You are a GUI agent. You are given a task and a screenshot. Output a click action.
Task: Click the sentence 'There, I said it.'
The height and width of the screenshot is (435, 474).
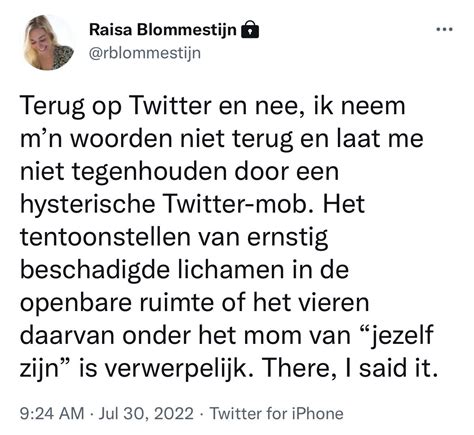[x=350, y=368]
